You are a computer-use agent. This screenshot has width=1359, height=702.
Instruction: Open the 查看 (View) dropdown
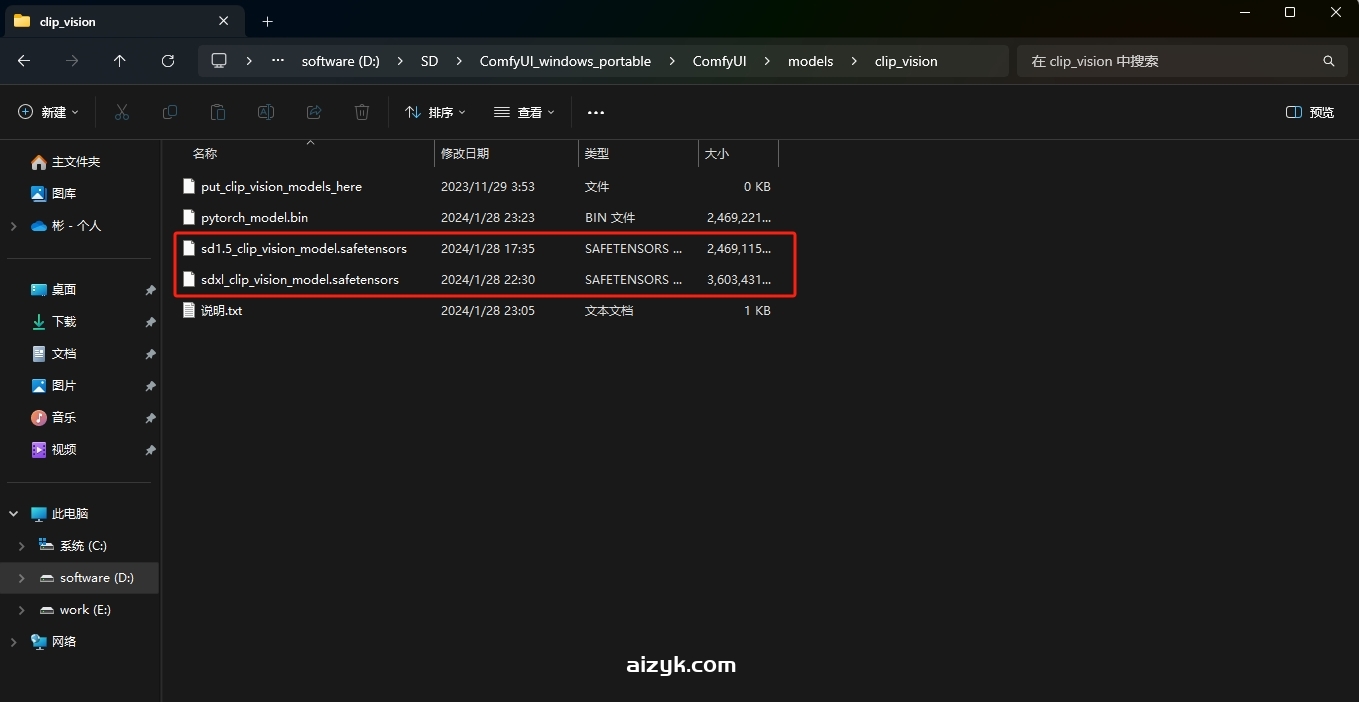tap(524, 112)
